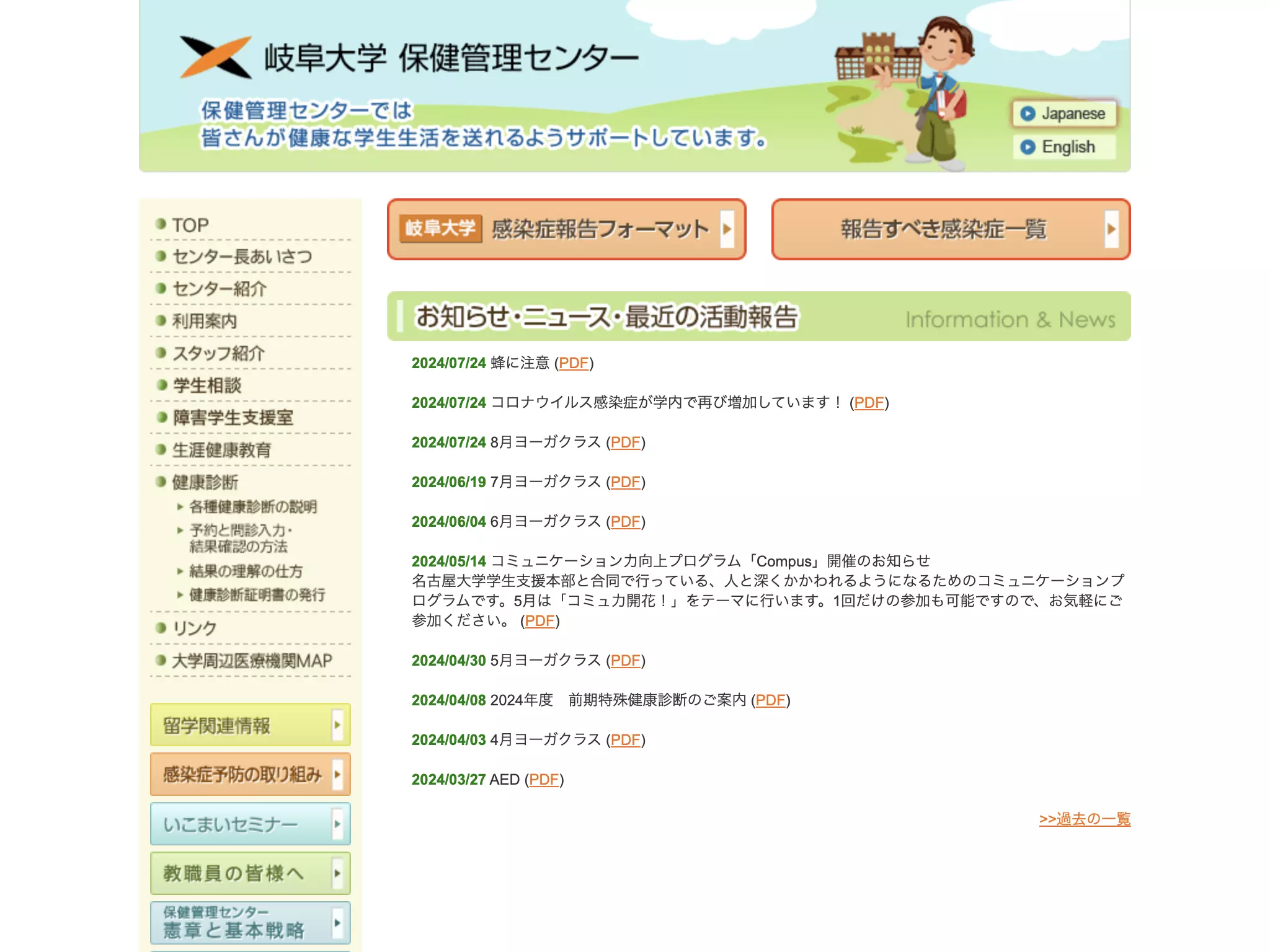Open 大学周辺医療機関MAP menu item

pos(252,661)
